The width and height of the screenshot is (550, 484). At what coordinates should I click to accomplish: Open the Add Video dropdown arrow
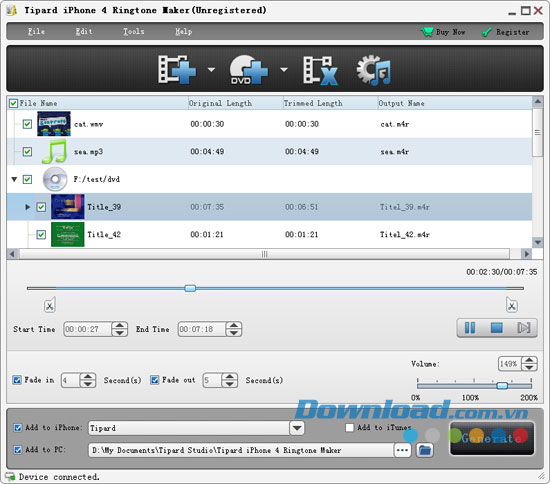(x=211, y=69)
